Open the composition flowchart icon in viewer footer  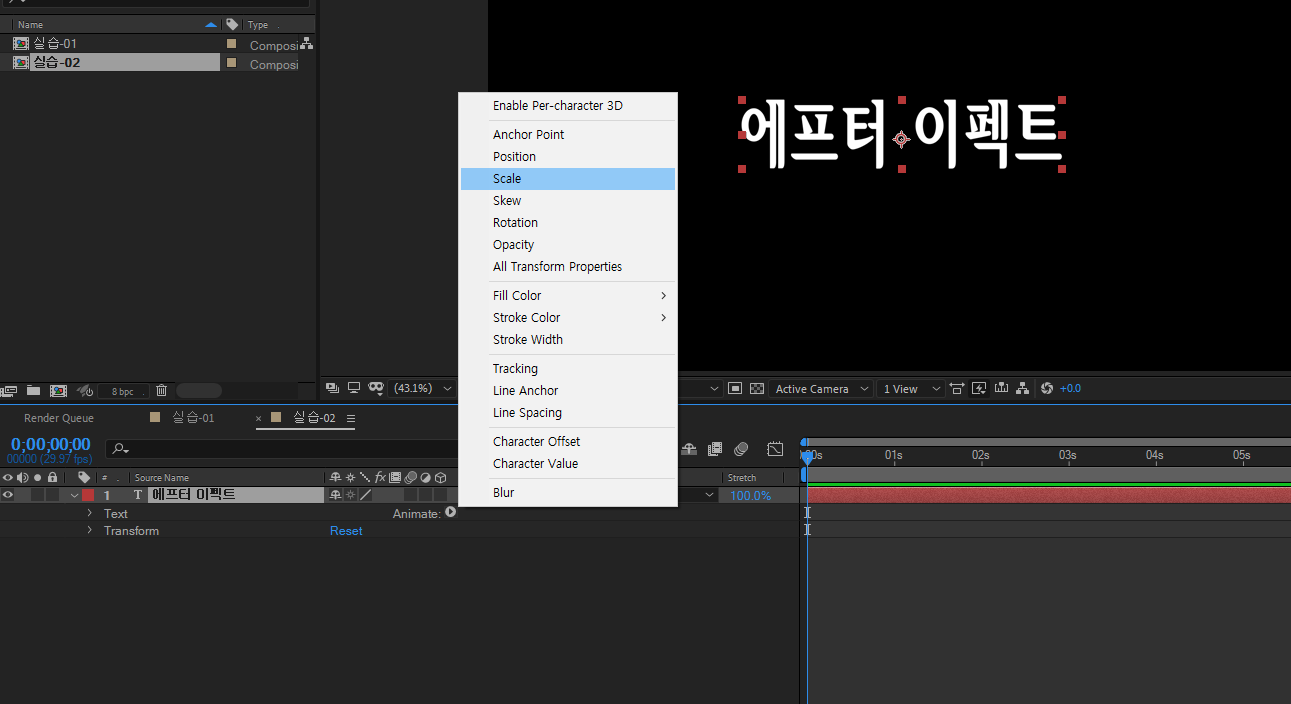point(1022,388)
